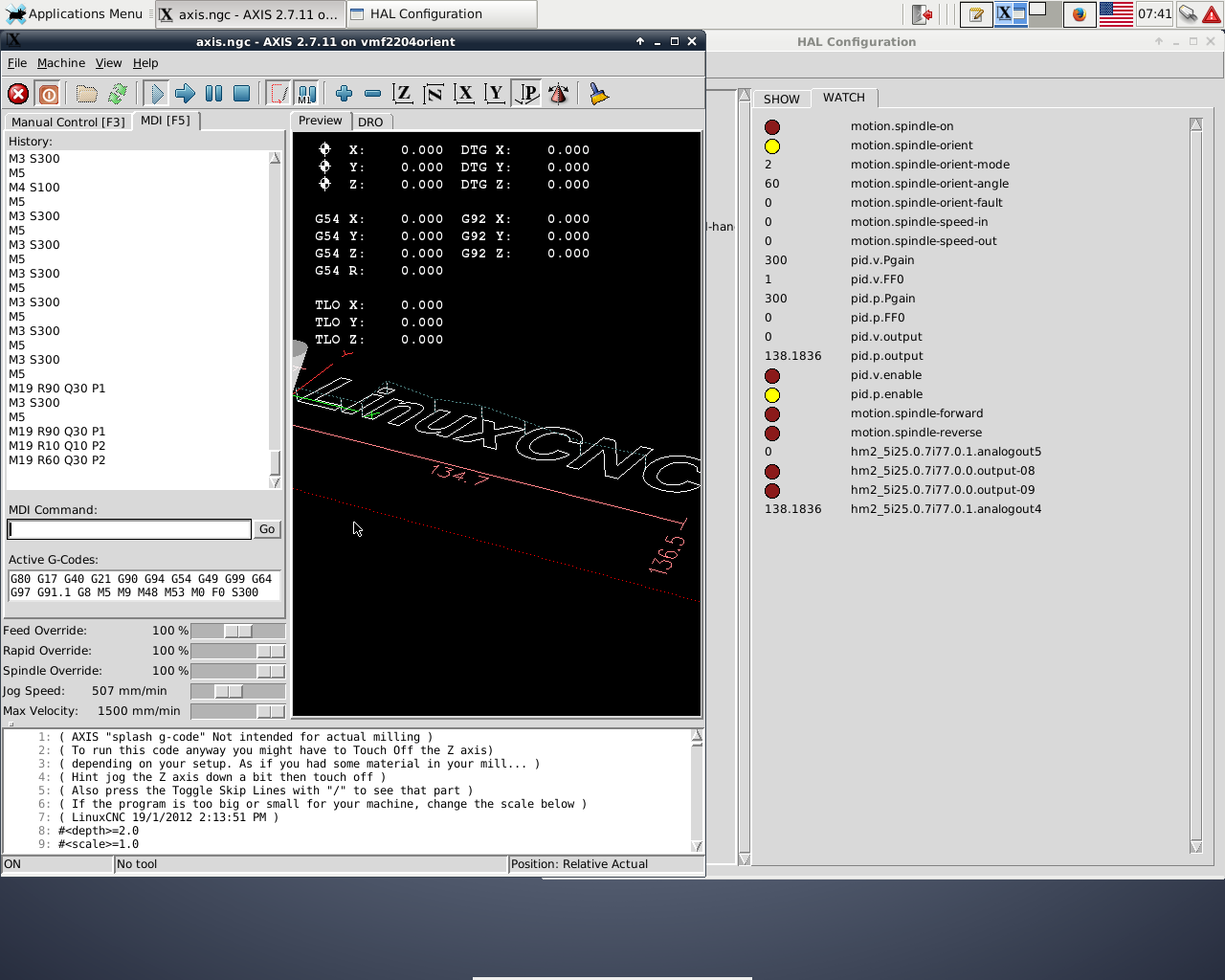1225x980 pixels.
Task: Click Go to run MDI command
Action: point(267,529)
